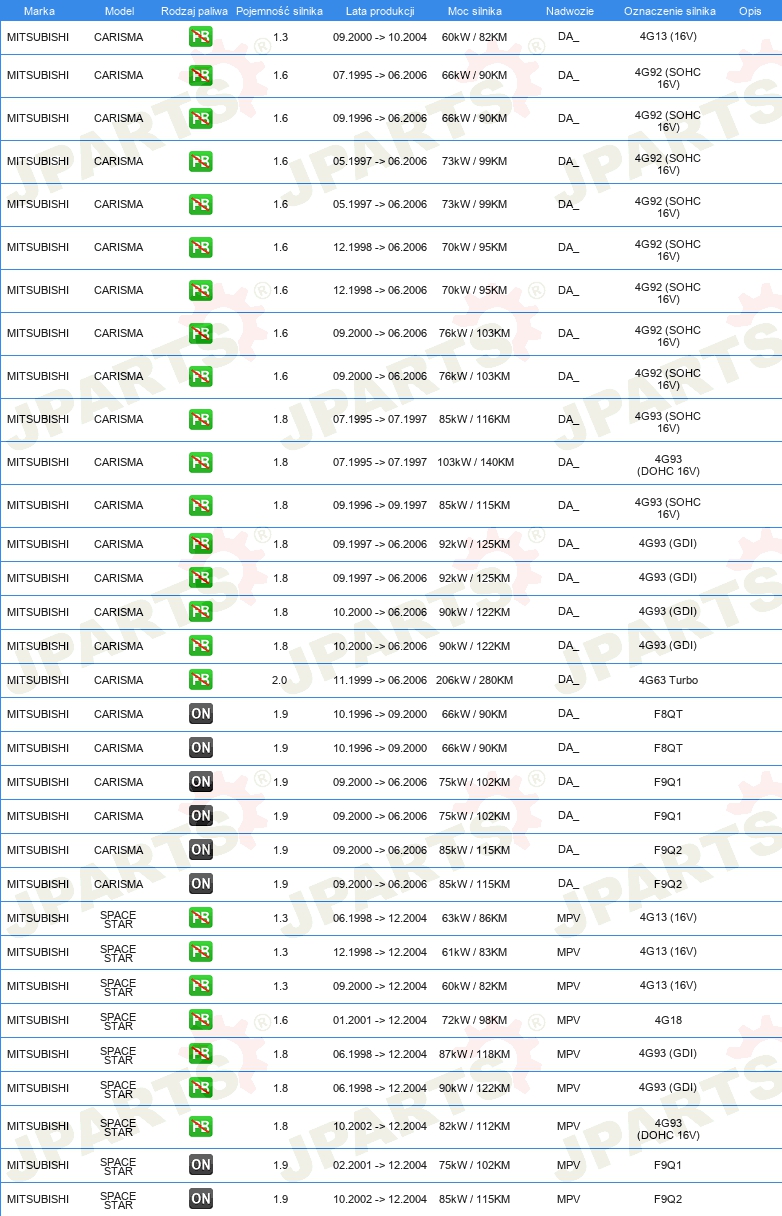
Task: Select the 87kW / 118KM power cell
Action: tap(474, 1054)
